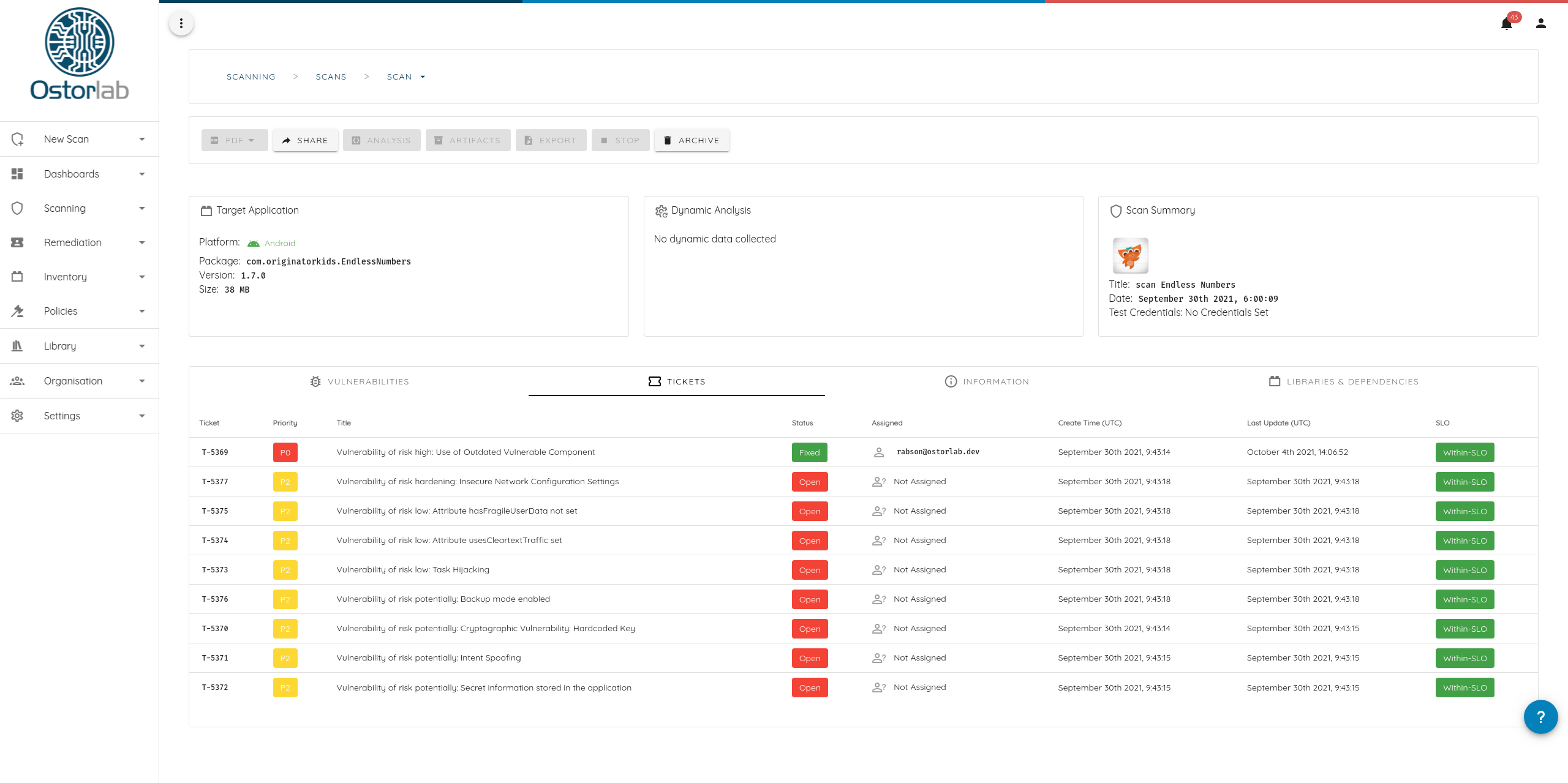Click the Endless Numbers app thumbnail

point(1130,255)
